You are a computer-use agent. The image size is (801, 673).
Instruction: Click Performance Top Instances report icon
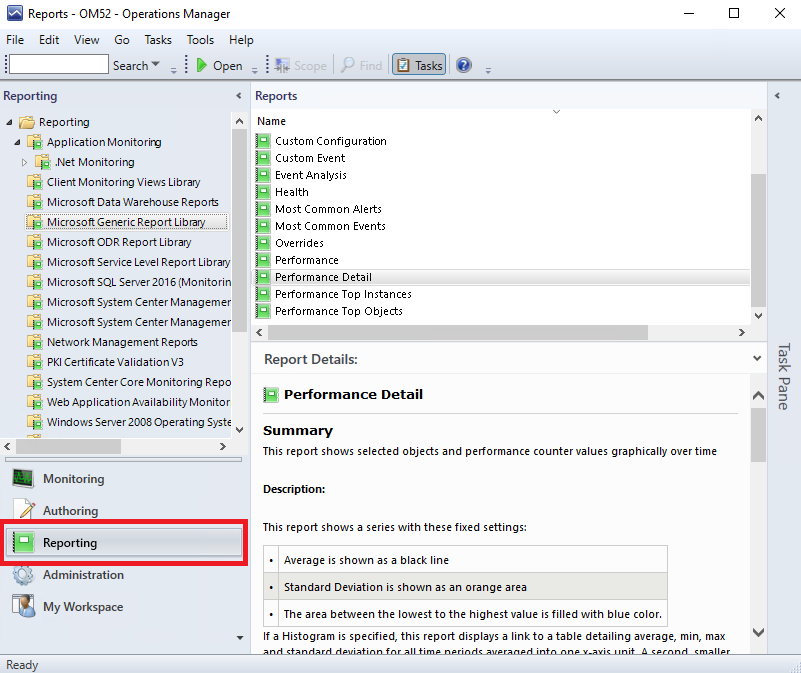point(263,294)
